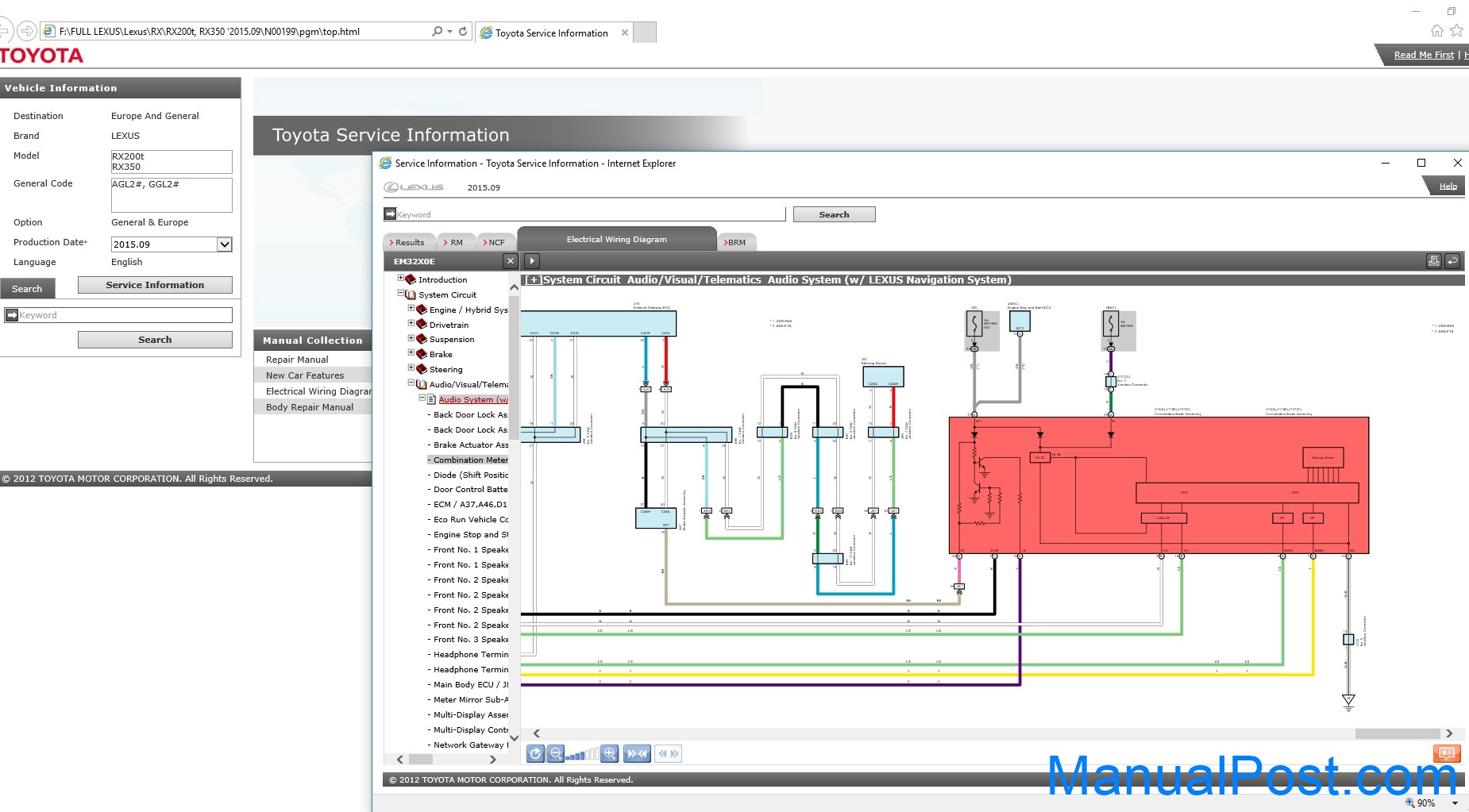Click the refresh icon in the address bar
Image resolution: width=1469 pixels, height=812 pixels.
463,32
